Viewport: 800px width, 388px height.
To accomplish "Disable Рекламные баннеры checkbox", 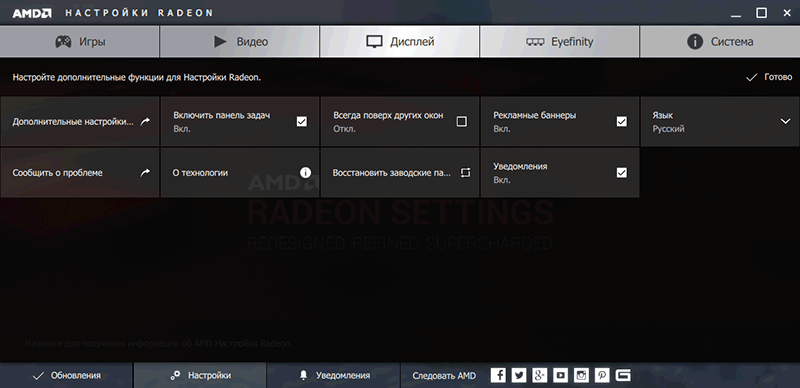I will (621, 122).
